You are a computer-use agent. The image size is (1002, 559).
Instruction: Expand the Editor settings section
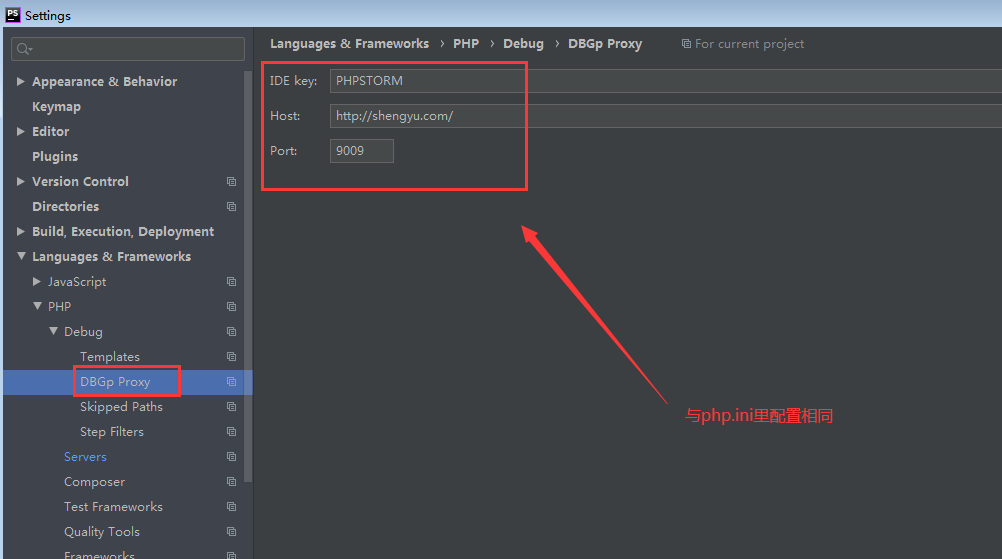[21, 132]
